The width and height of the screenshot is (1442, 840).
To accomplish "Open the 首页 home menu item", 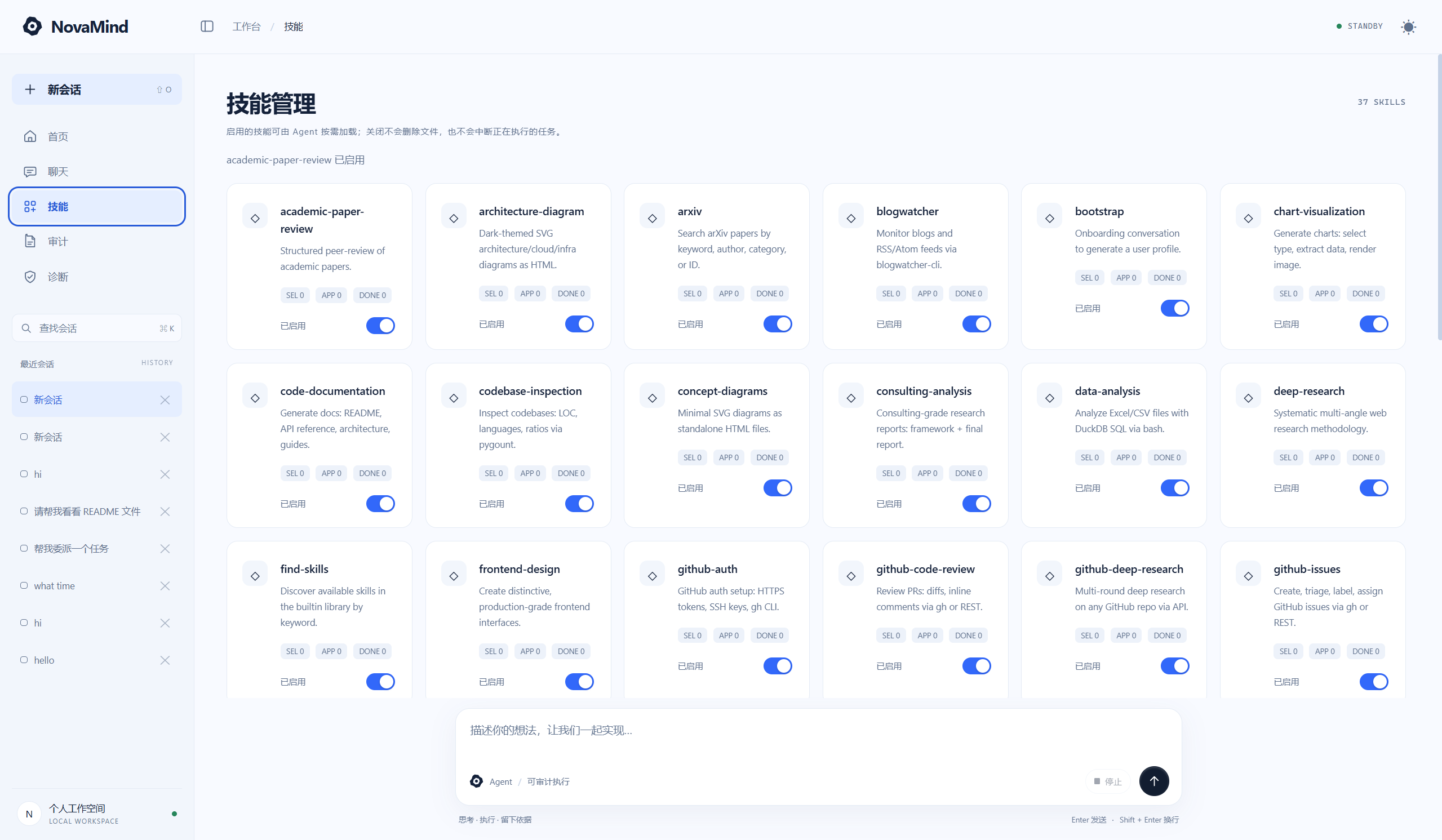I will [x=97, y=136].
